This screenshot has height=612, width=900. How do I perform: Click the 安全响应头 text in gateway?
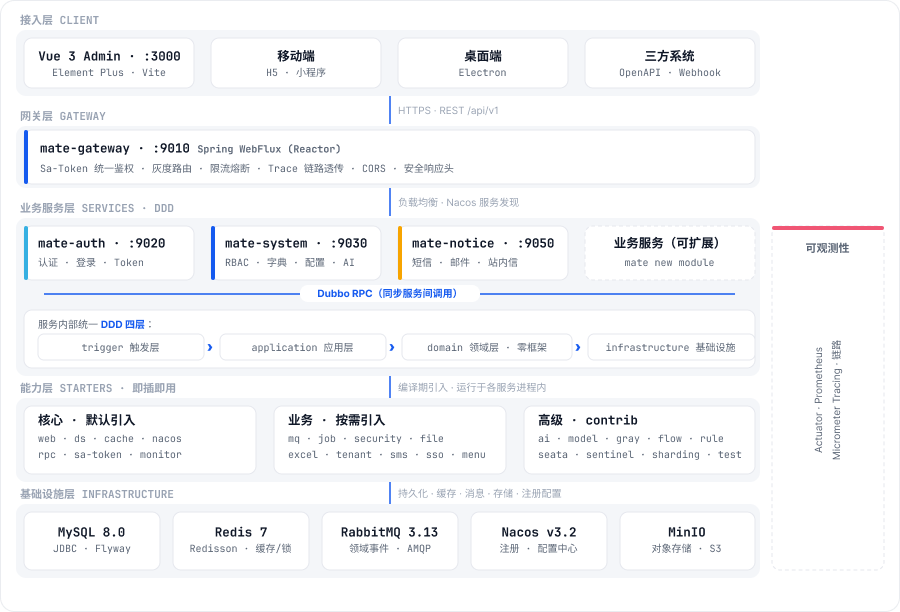pos(429,168)
